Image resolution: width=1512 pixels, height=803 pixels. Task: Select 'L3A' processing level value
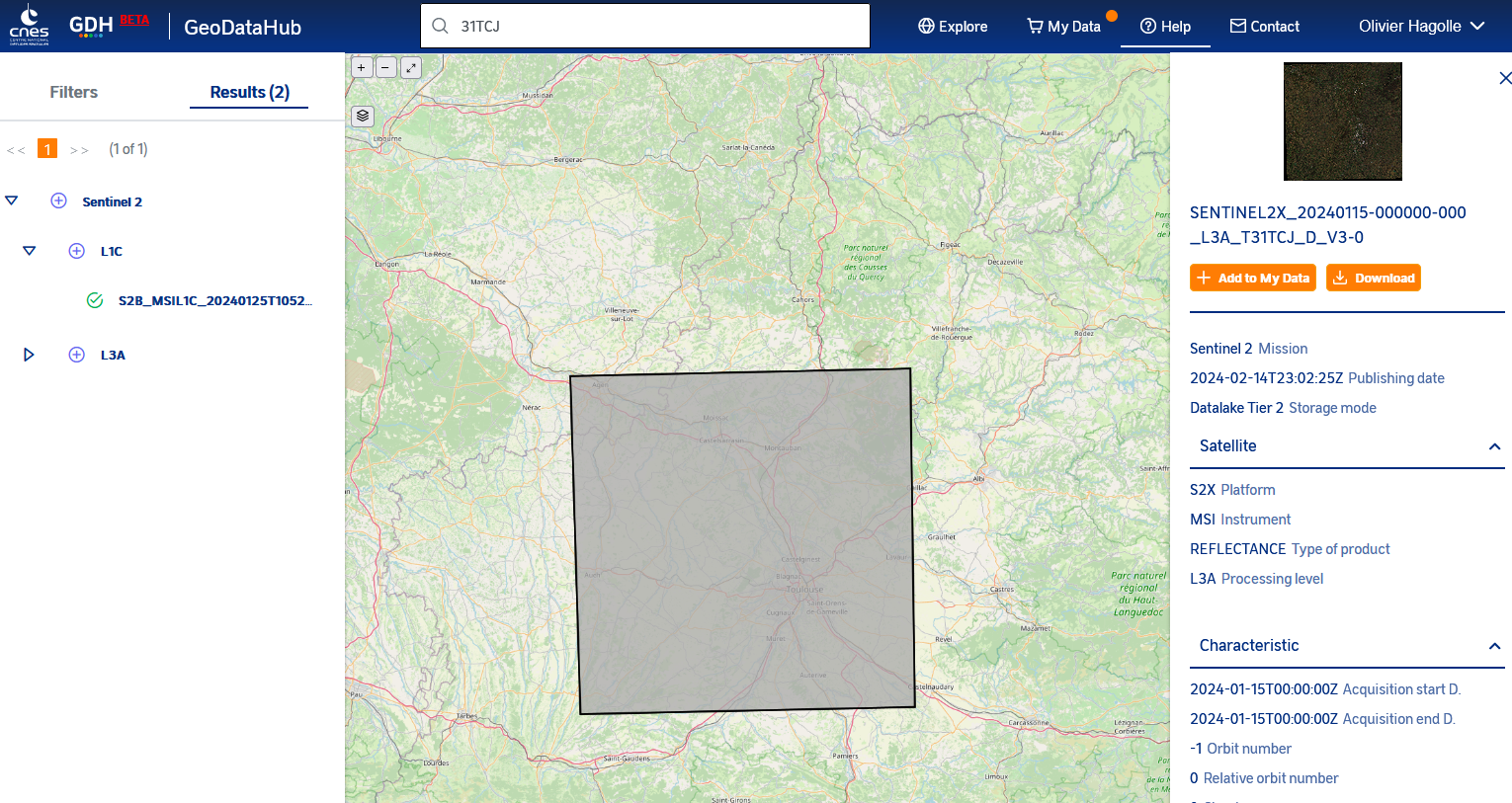pyautogui.click(x=1203, y=579)
